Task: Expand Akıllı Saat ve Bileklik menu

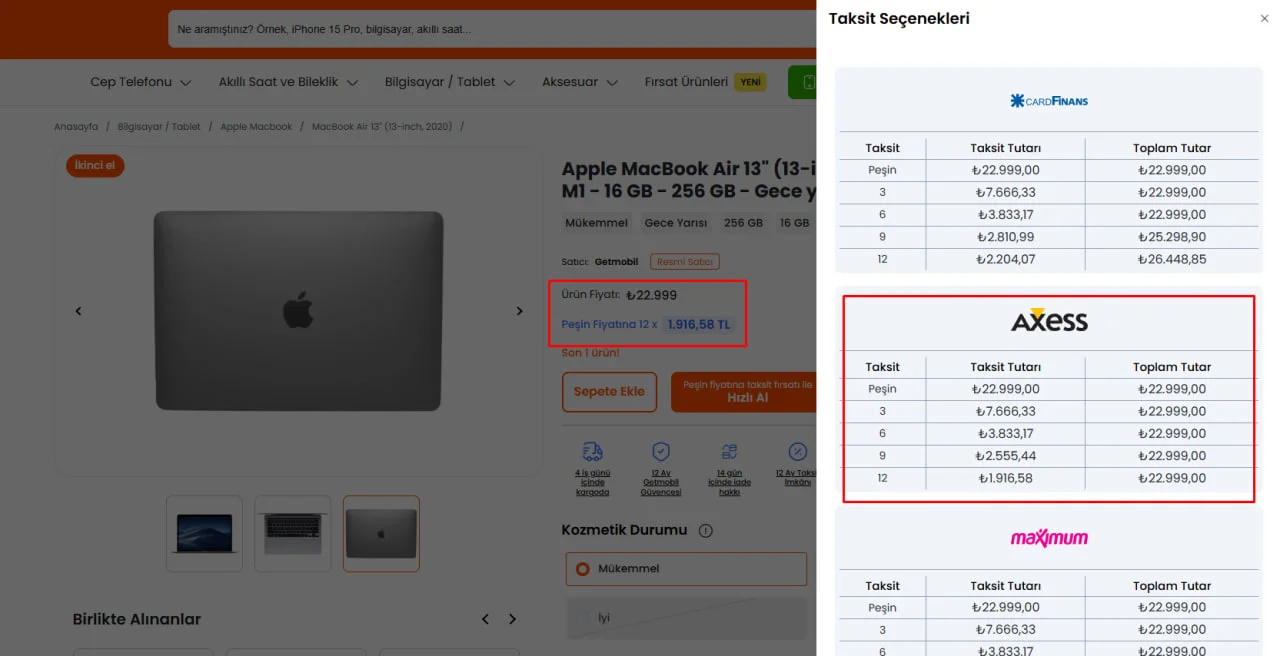Action: pyautogui.click(x=288, y=82)
